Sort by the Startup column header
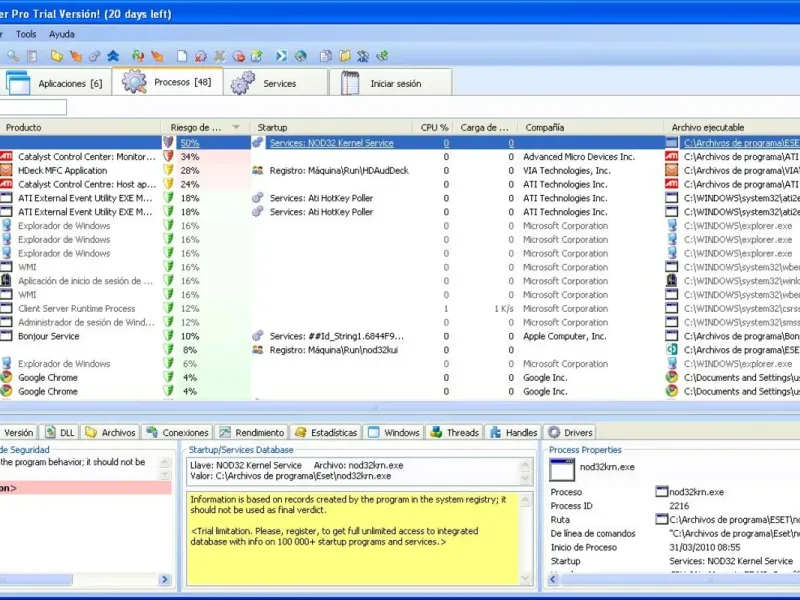Image resolution: width=800 pixels, height=600 pixels. [331, 127]
